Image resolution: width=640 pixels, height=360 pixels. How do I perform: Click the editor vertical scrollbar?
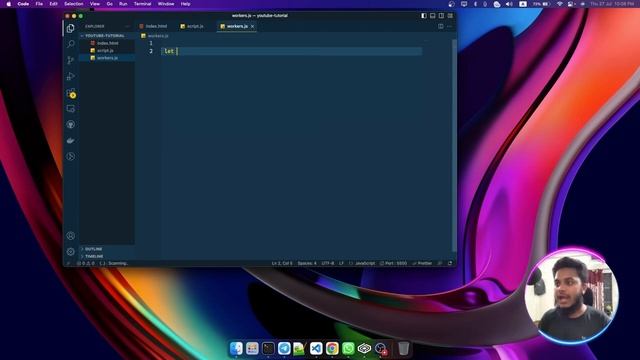click(454, 145)
